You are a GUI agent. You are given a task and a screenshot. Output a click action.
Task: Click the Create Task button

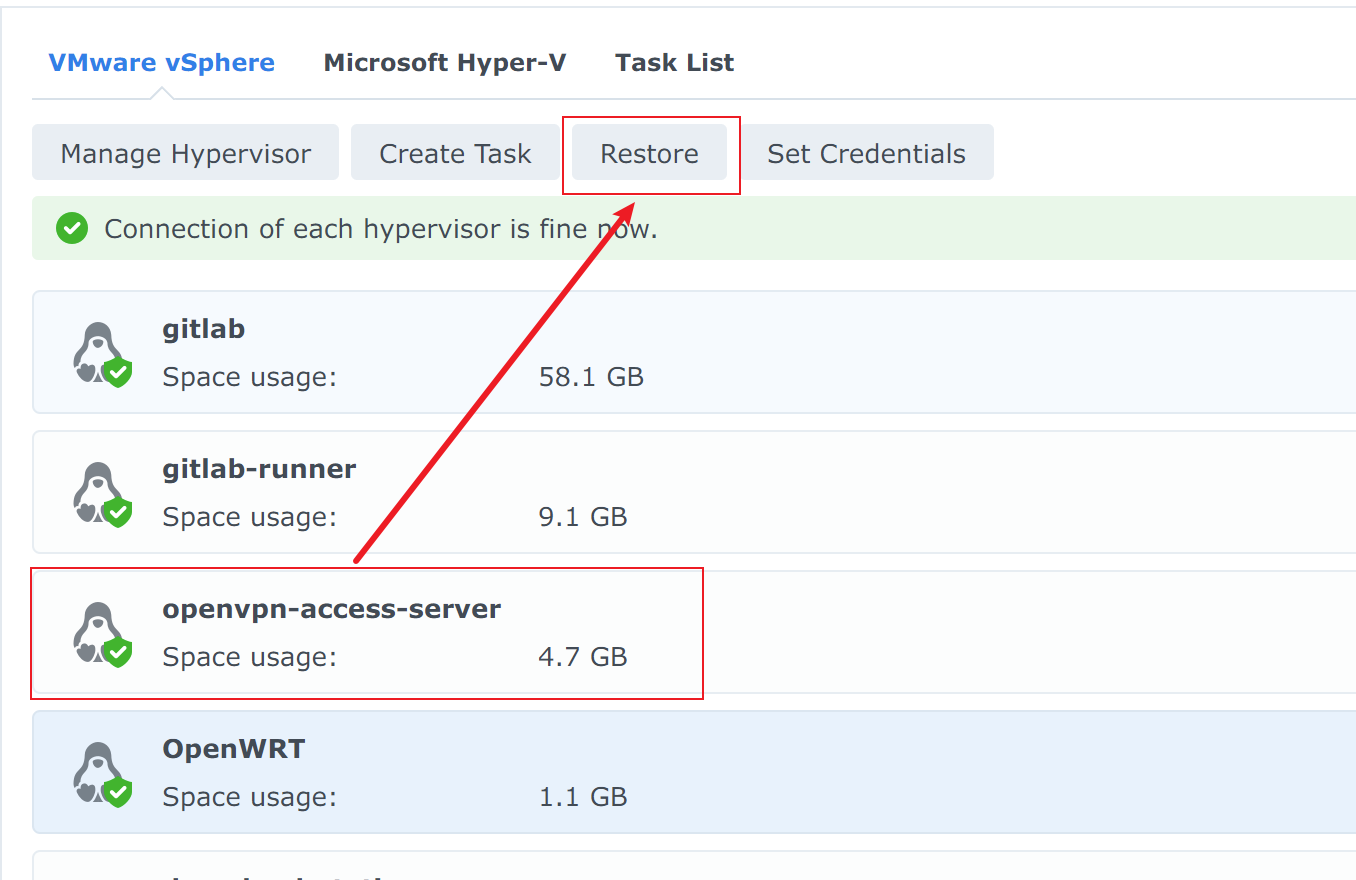click(x=455, y=153)
